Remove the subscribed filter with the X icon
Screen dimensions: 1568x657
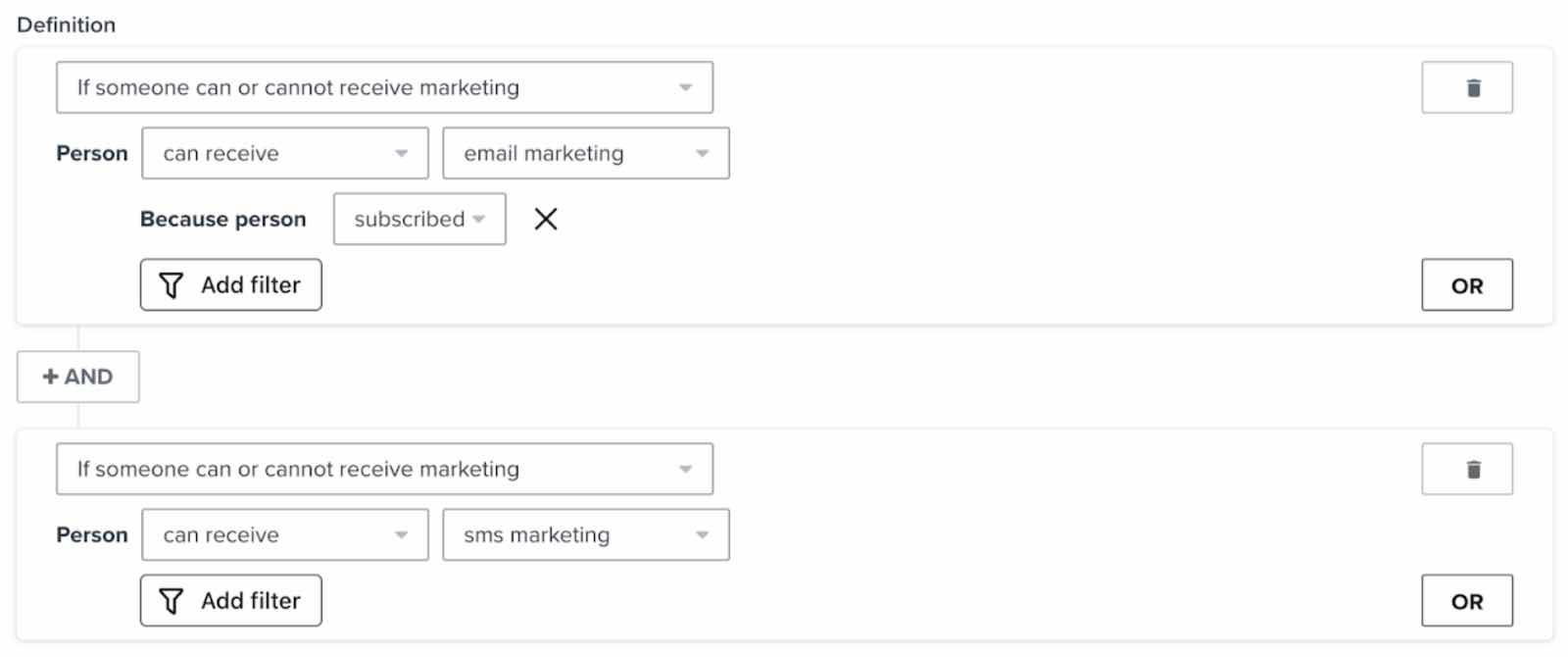pos(546,219)
